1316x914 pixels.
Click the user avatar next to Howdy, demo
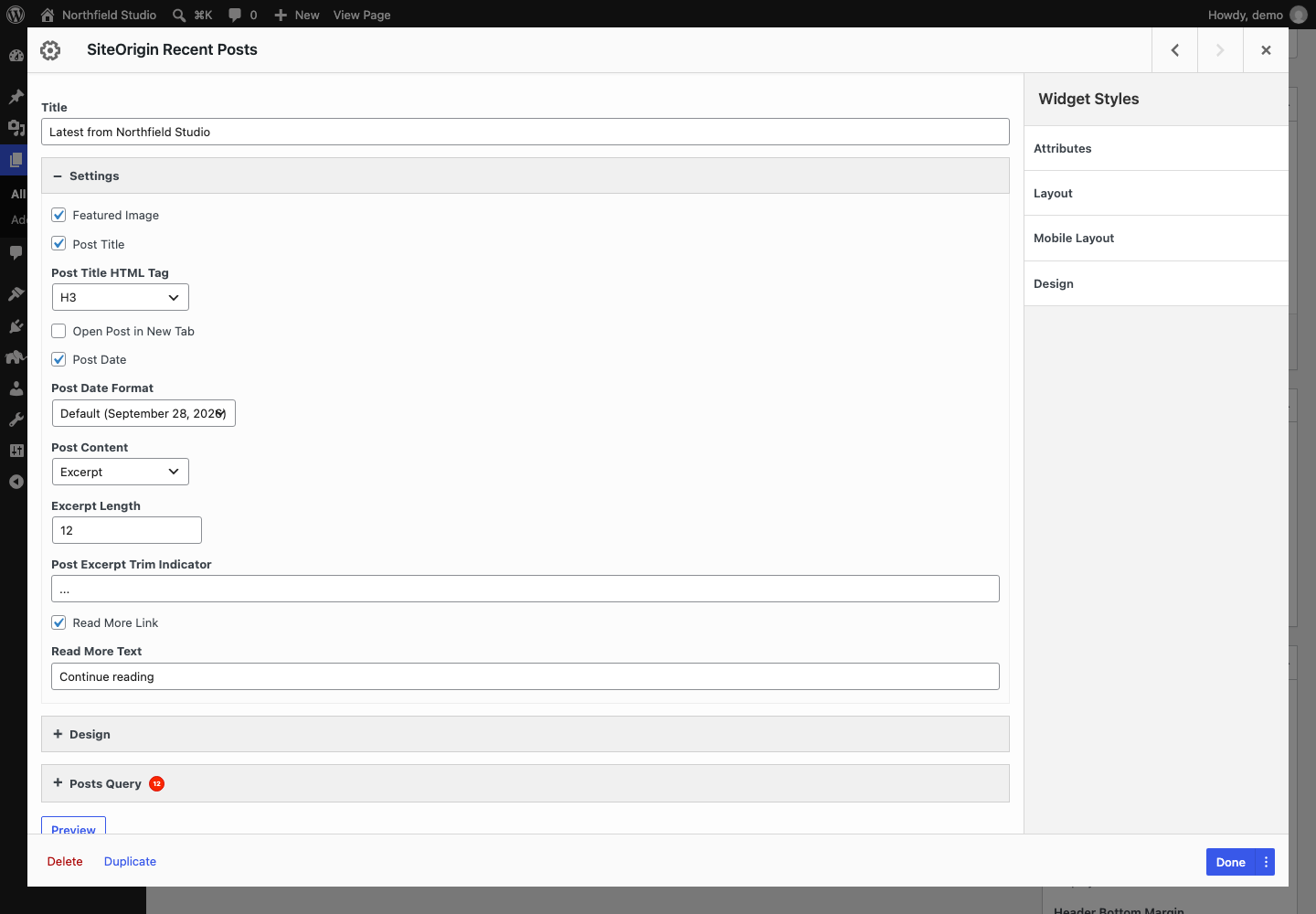click(x=1299, y=15)
